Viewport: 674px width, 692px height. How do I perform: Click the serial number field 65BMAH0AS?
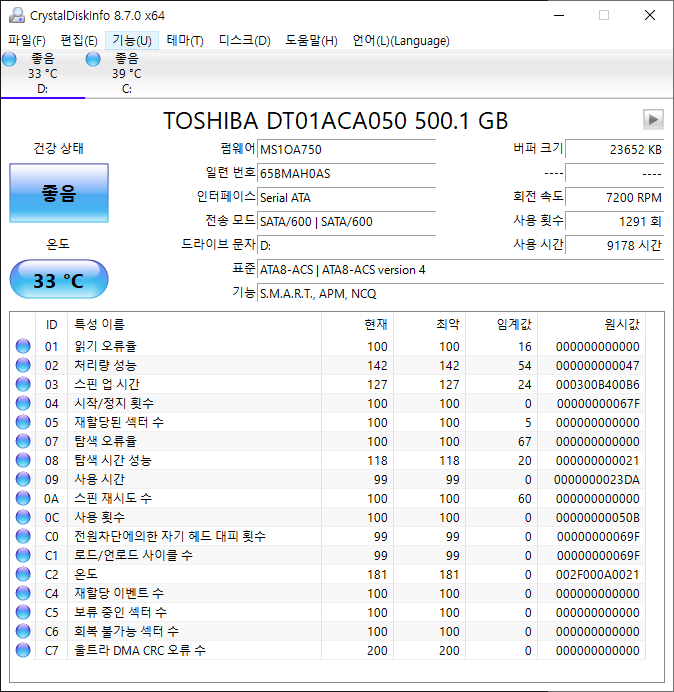pyautogui.click(x=346, y=173)
